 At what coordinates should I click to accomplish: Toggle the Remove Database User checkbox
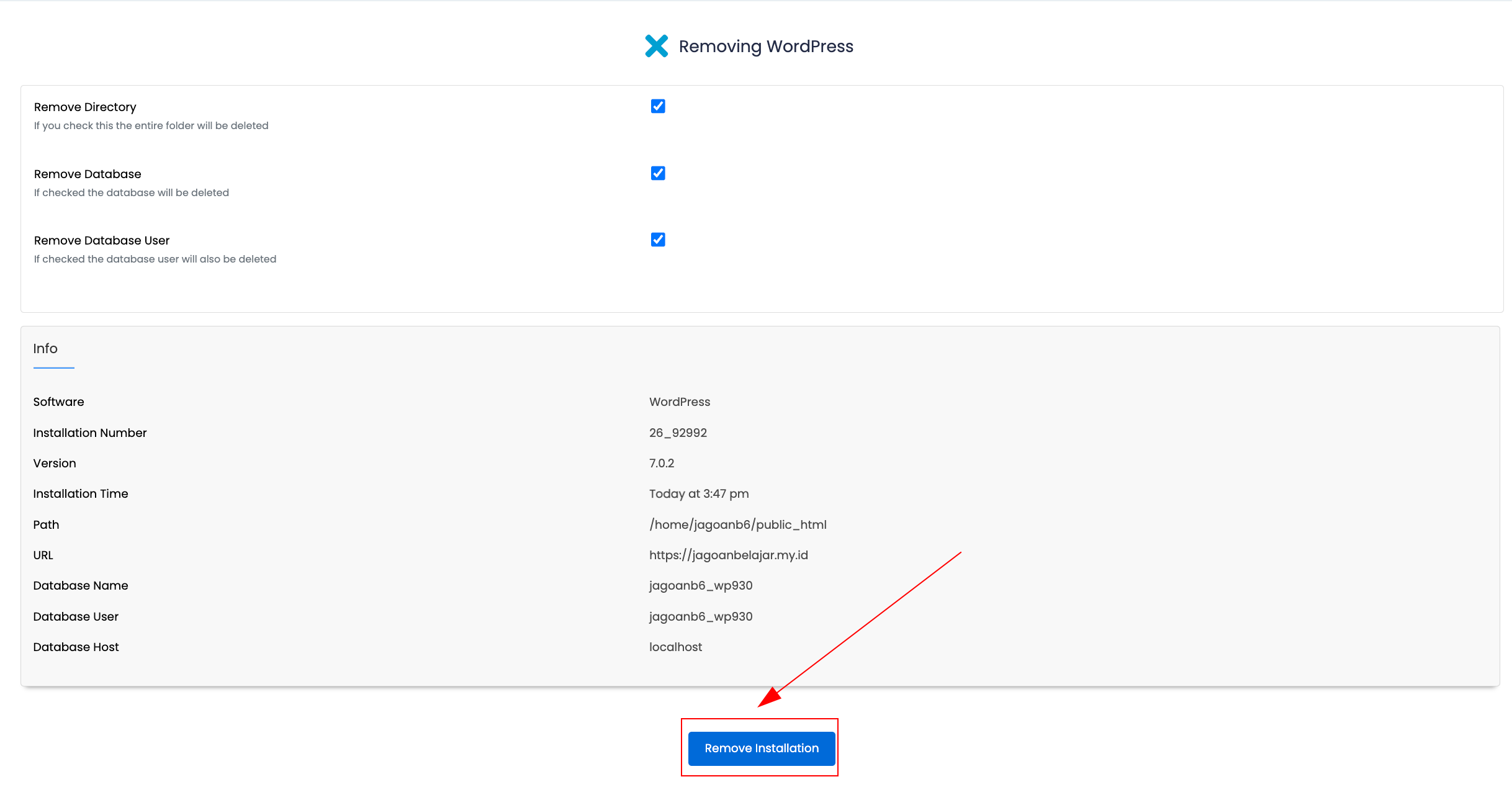pos(658,240)
